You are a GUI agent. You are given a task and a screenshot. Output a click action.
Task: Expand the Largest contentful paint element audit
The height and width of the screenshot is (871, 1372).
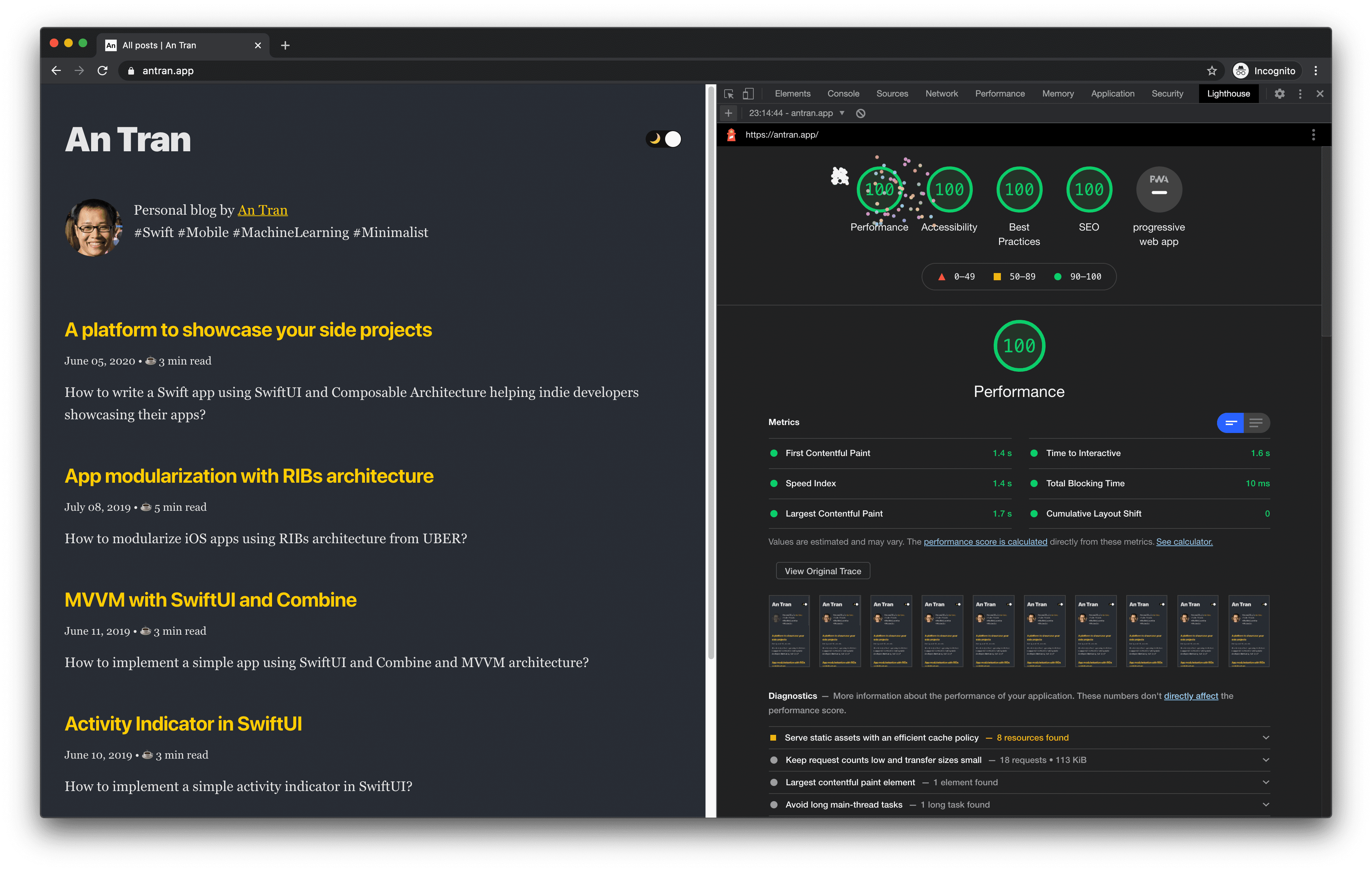click(1019, 782)
